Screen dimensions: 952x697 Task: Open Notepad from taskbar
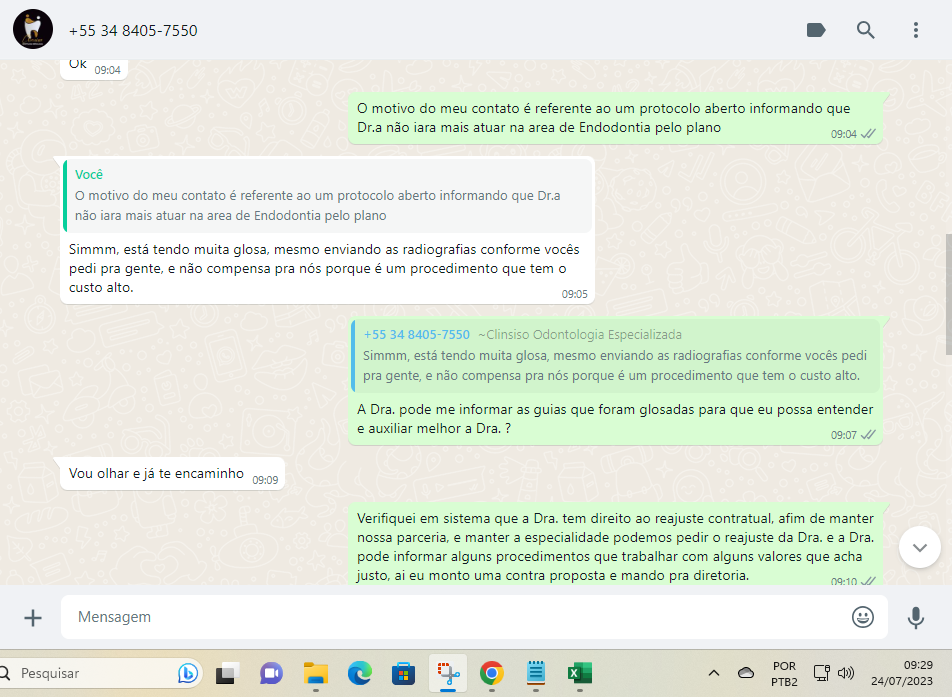(x=536, y=673)
